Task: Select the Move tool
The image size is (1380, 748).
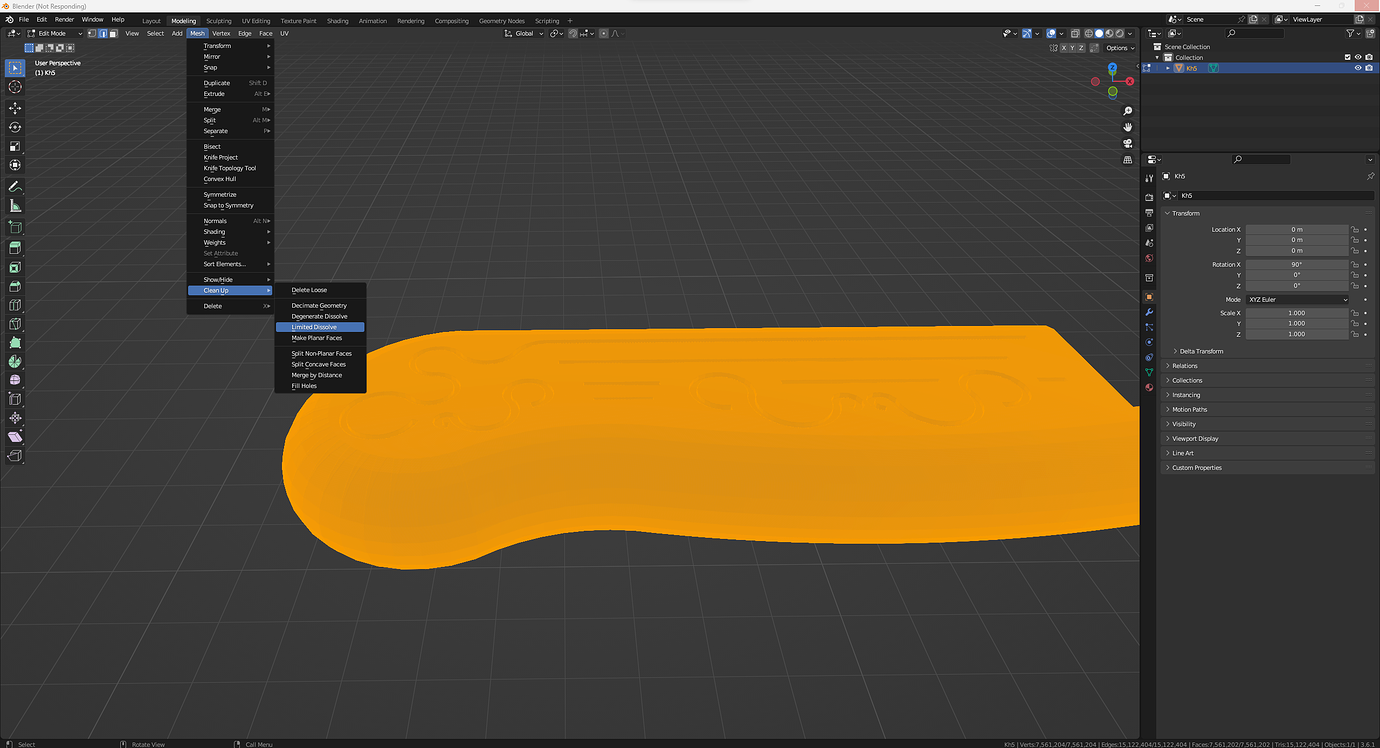Action: [15, 108]
